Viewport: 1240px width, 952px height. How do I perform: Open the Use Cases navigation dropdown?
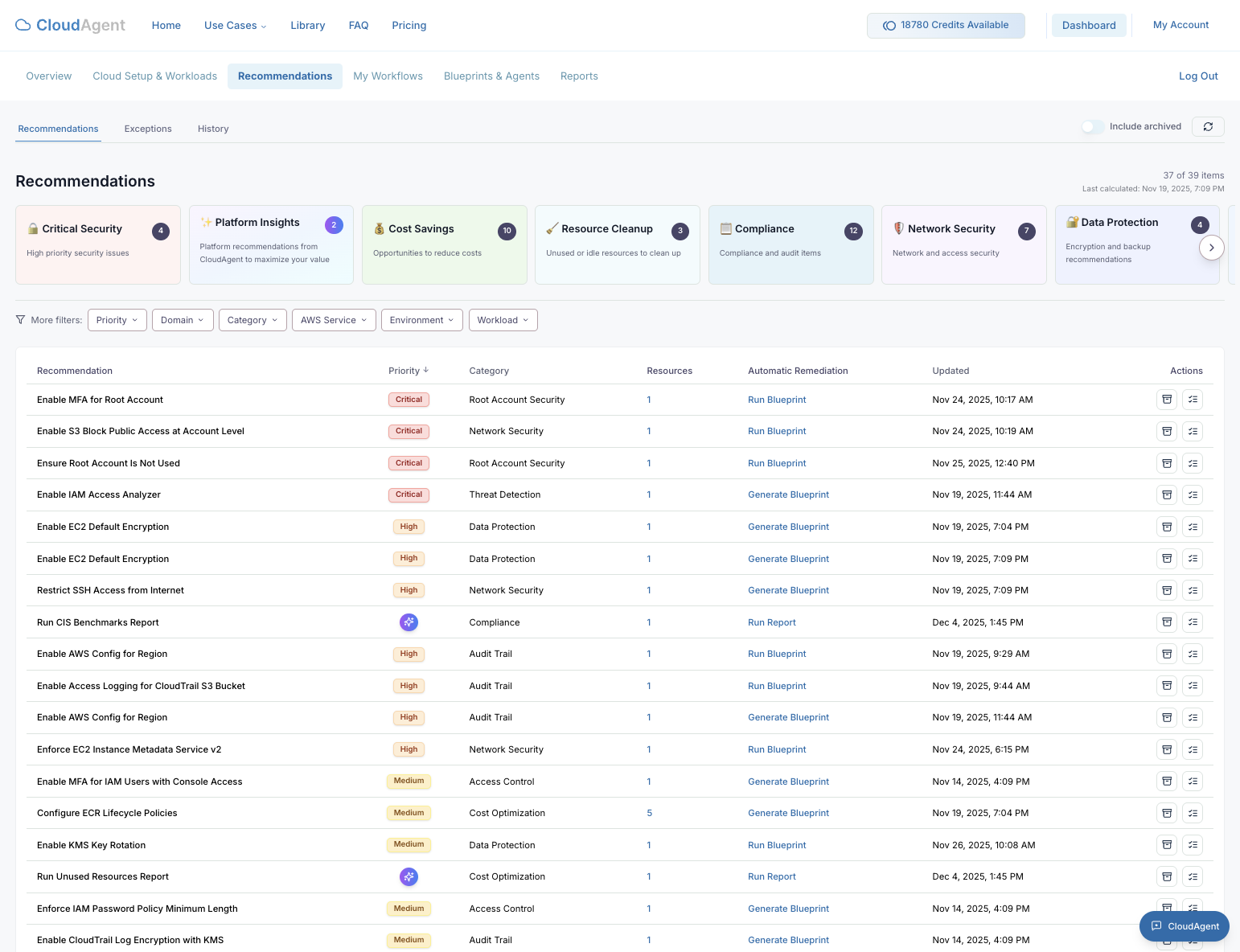pos(235,25)
